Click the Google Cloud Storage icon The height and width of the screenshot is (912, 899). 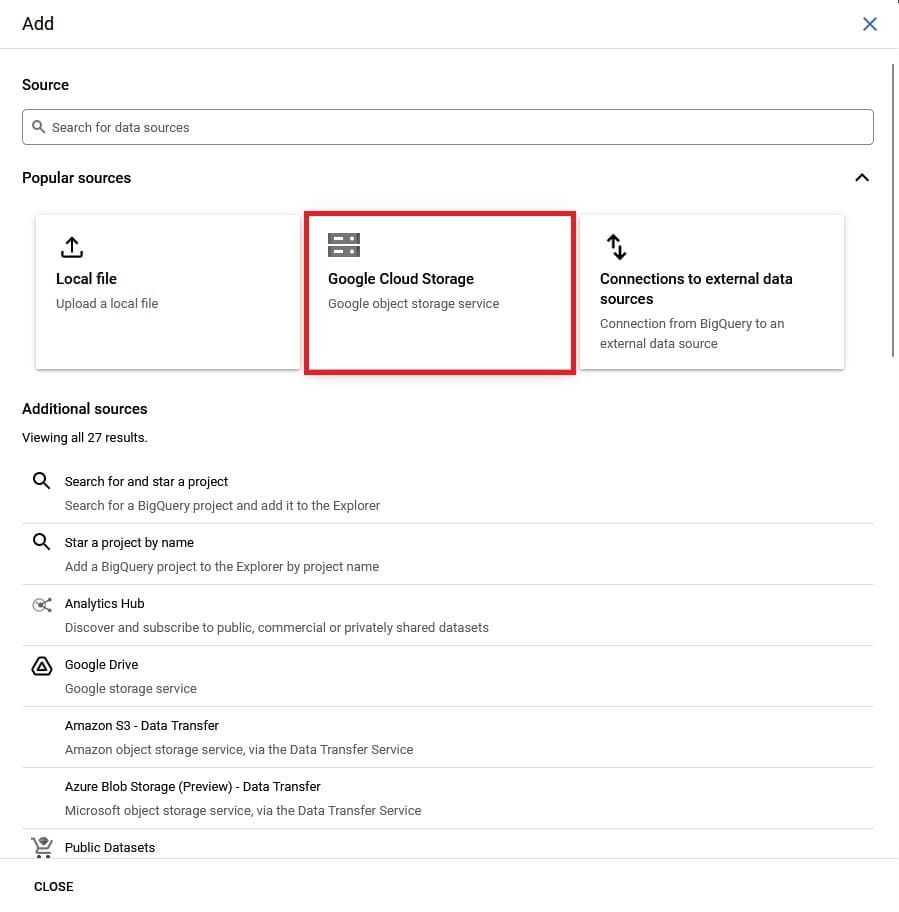click(x=343, y=245)
